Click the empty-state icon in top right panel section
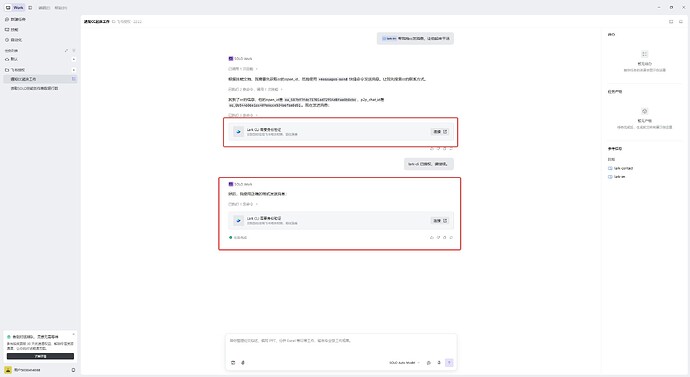Viewport: 690px width, 377px height. [644, 54]
